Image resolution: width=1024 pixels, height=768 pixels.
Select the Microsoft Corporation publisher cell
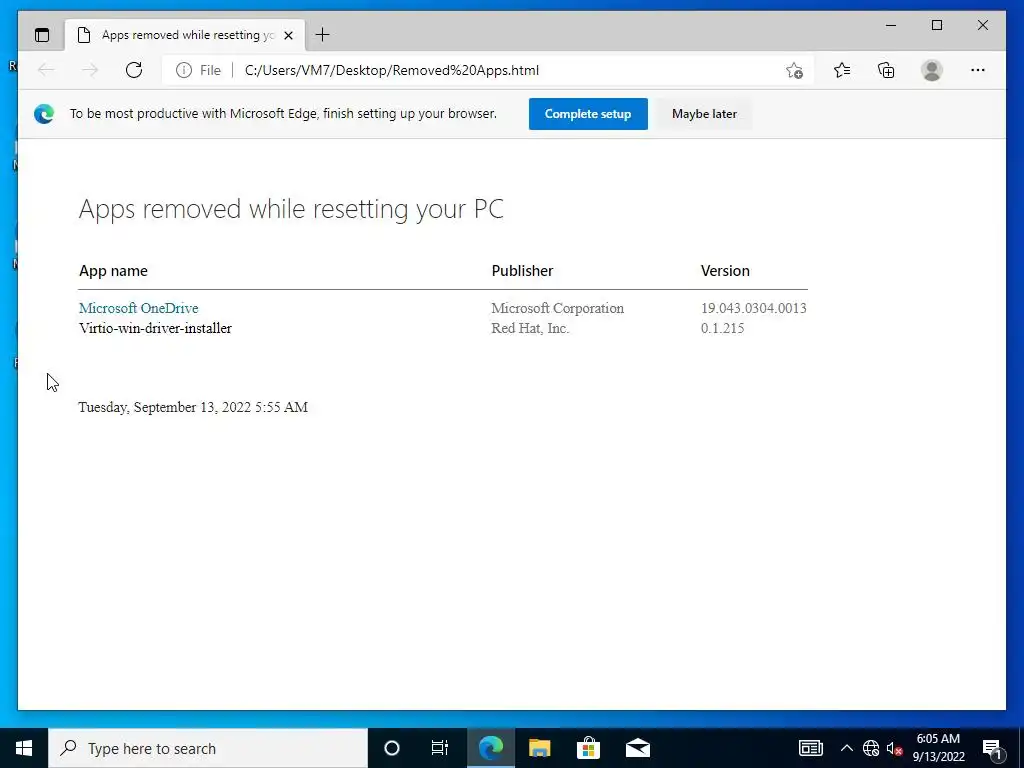(x=558, y=308)
